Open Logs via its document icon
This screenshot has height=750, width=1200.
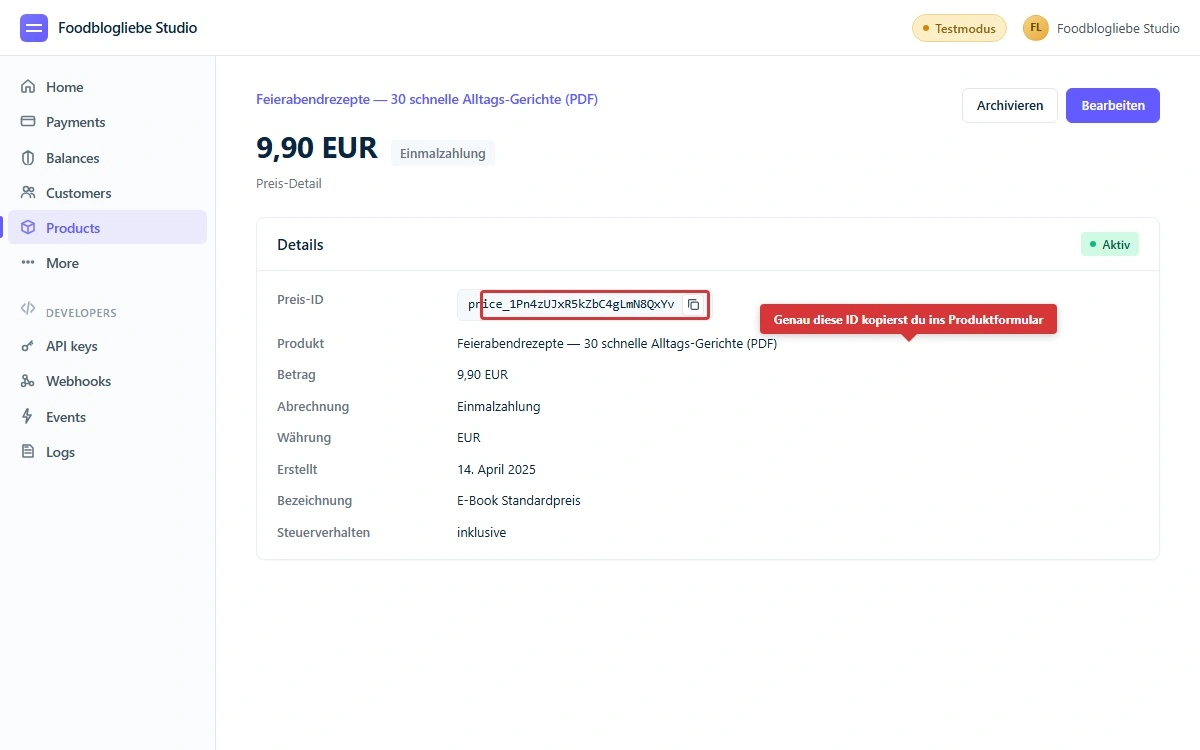(x=29, y=451)
